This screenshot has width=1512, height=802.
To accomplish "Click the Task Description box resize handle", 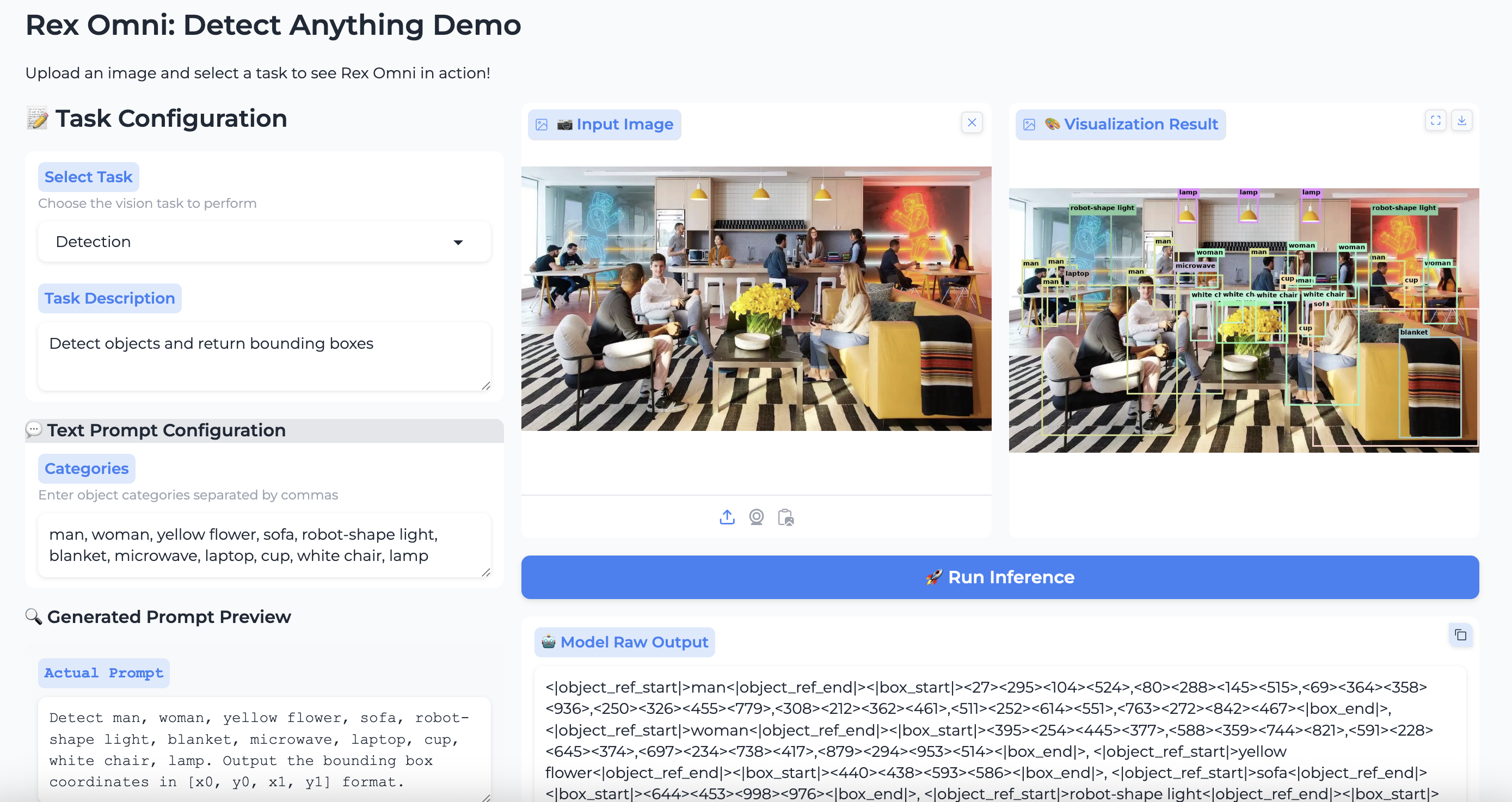I will (486, 385).
